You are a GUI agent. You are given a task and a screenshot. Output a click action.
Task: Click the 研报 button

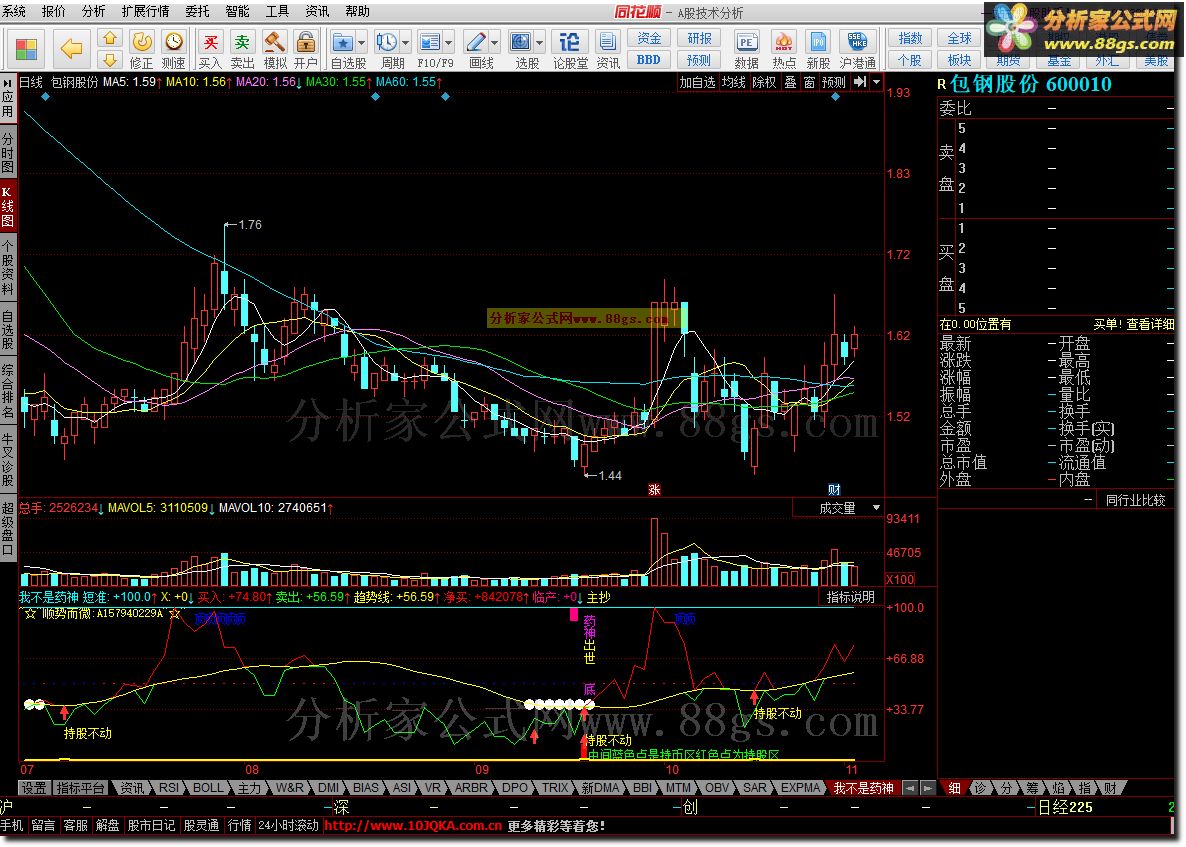[699, 38]
